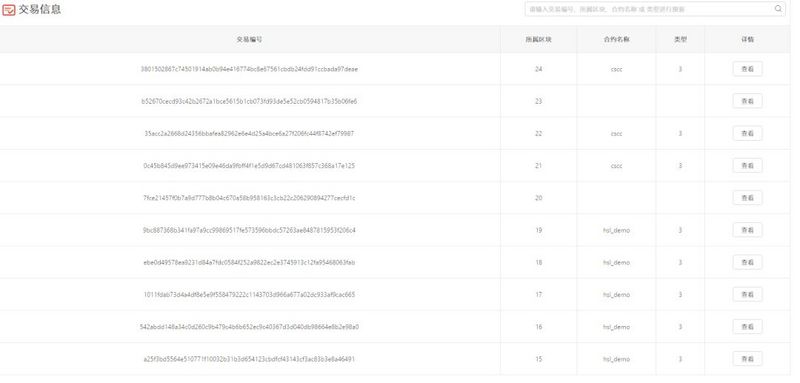Open 查看 details for block 23
Image resolution: width=800 pixels, height=383 pixels.
tap(747, 101)
